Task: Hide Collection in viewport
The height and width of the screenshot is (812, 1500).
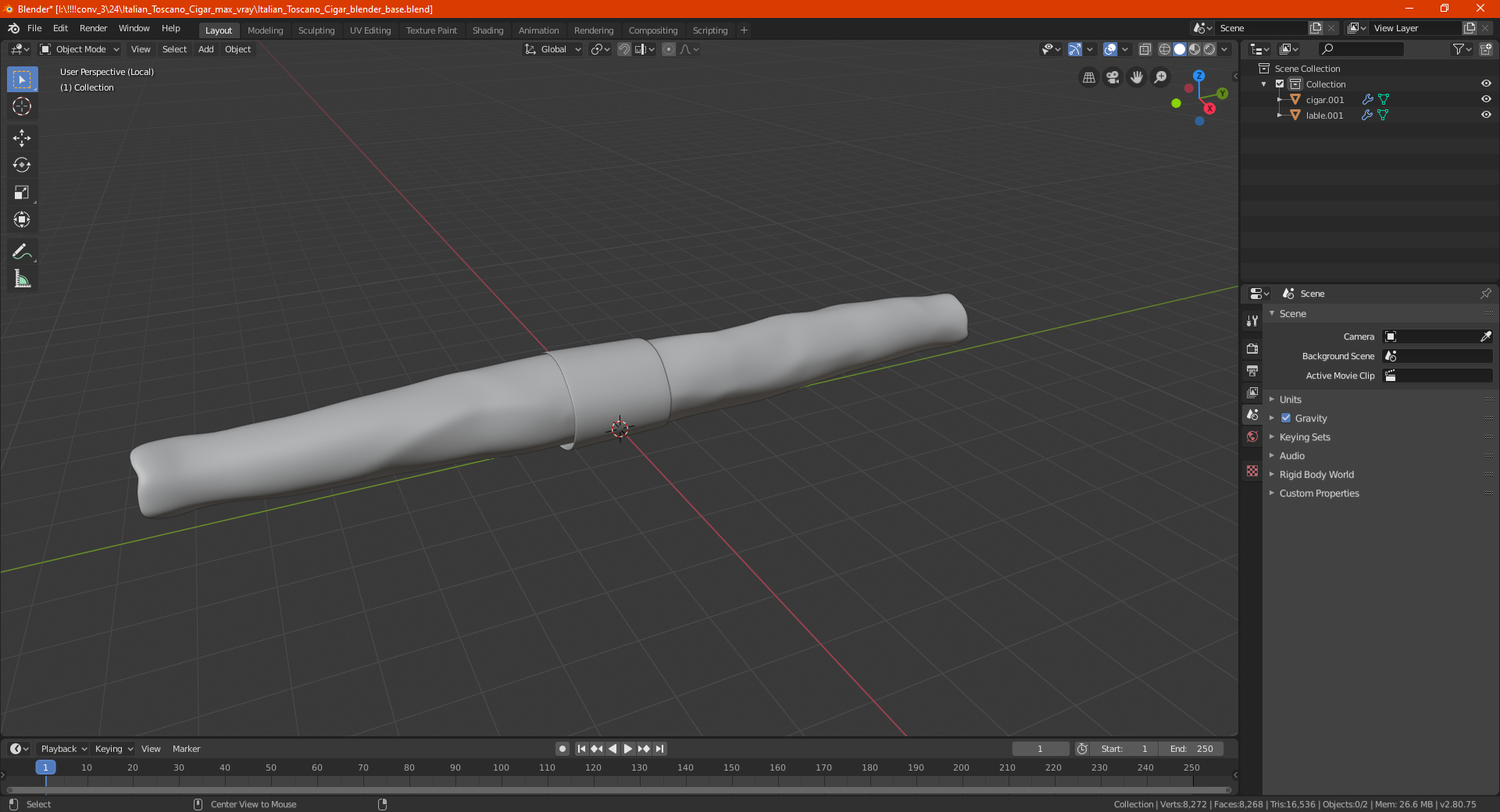Action: [x=1486, y=84]
